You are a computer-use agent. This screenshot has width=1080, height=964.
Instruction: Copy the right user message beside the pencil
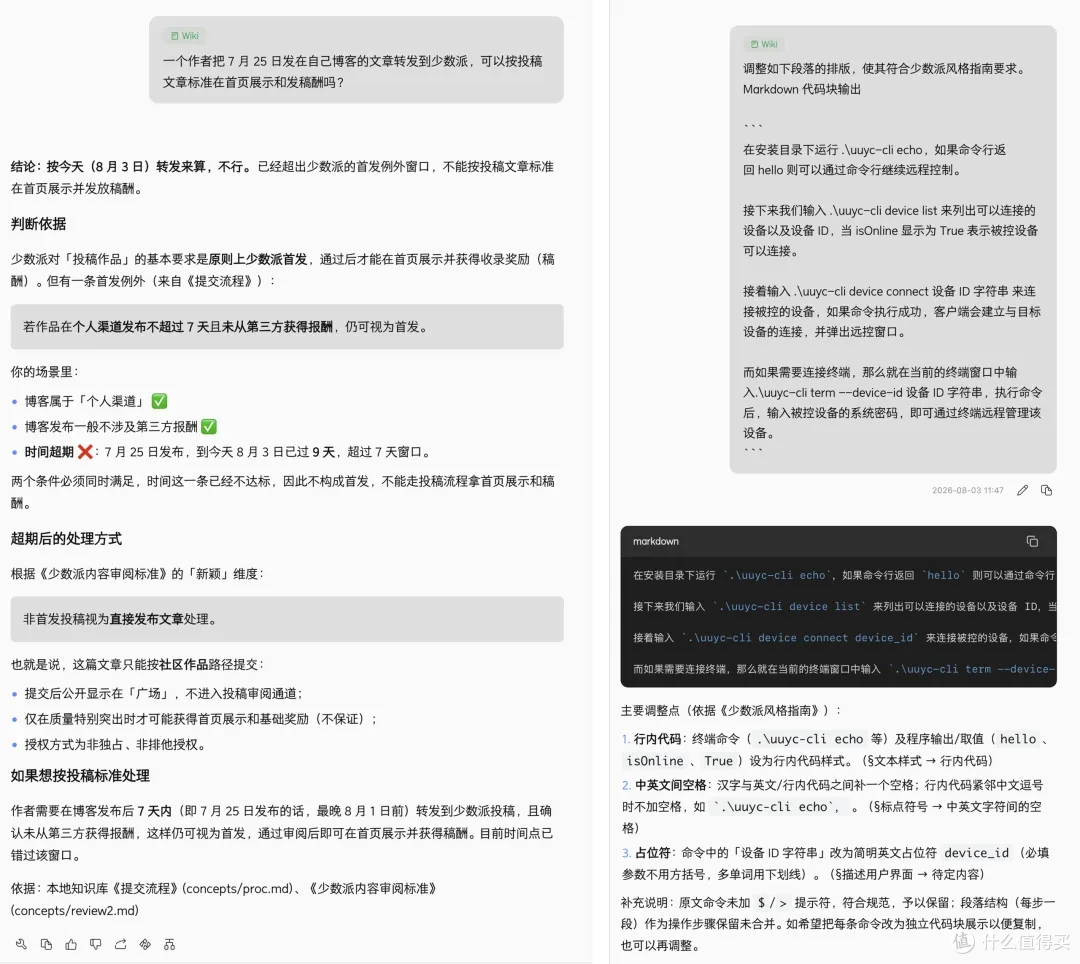1046,490
